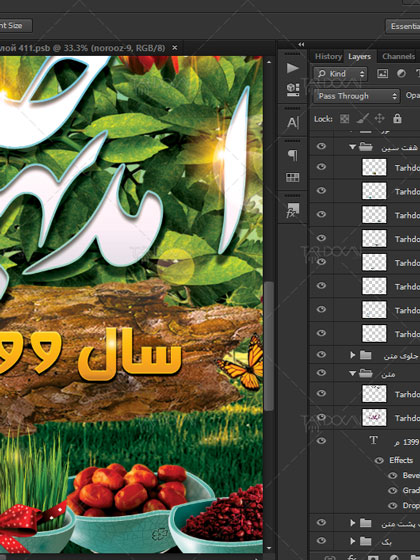Hide the بک group
420x560 pixels.
pyautogui.click(x=321, y=541)
